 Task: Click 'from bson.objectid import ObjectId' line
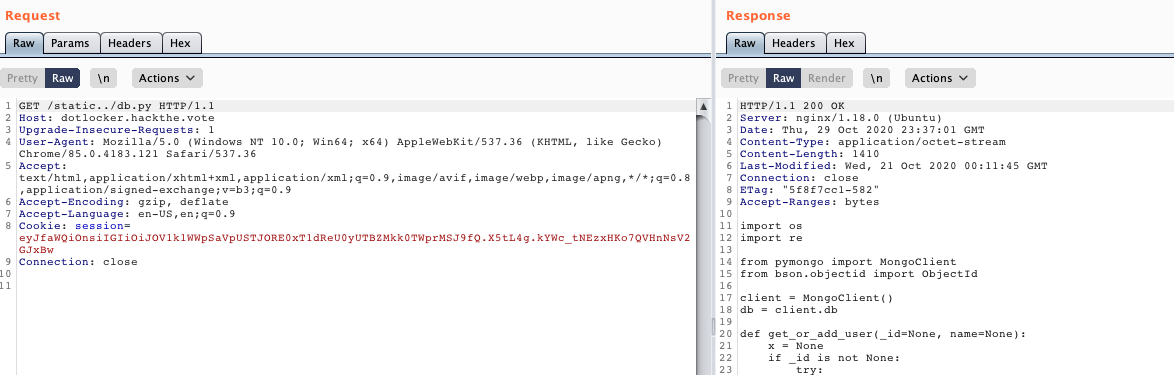coord(859,274)
